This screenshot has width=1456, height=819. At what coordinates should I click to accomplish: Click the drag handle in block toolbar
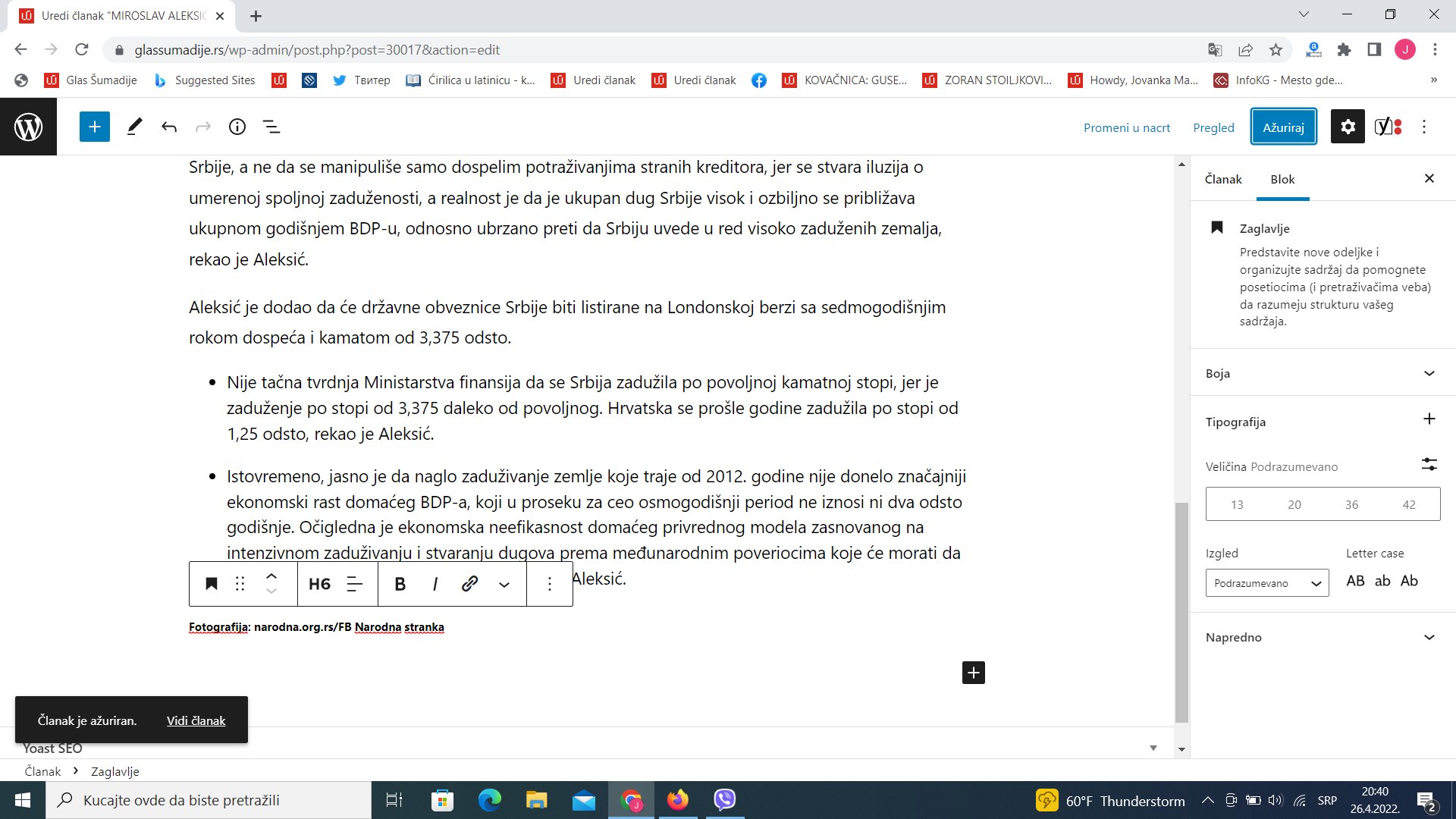(240, 583)
